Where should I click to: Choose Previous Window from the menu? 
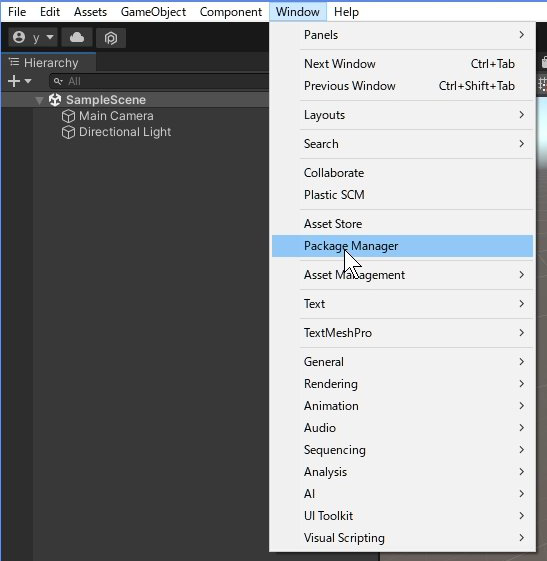coord(402,86)
